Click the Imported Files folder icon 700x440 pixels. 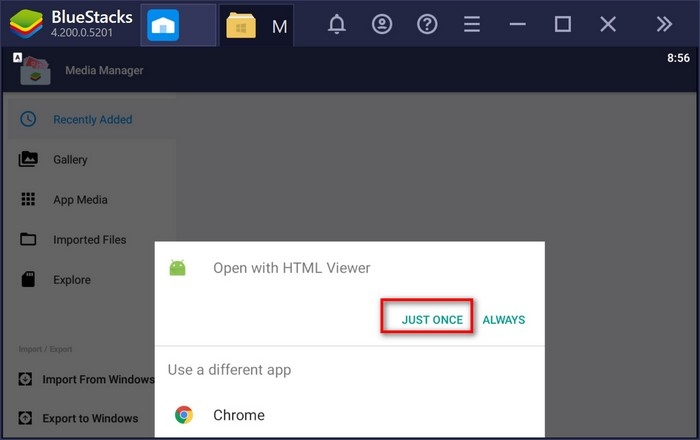tap(28, 239)
